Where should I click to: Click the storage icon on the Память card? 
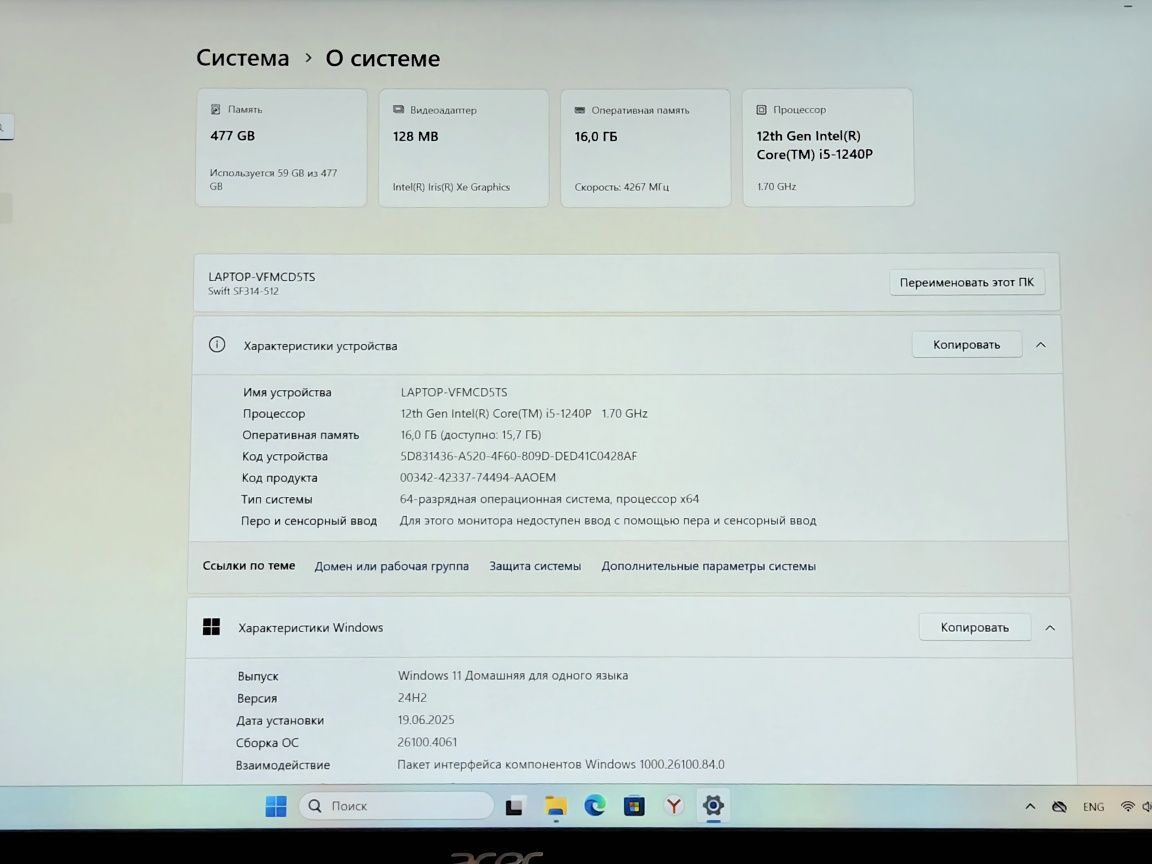click(215, 109)
